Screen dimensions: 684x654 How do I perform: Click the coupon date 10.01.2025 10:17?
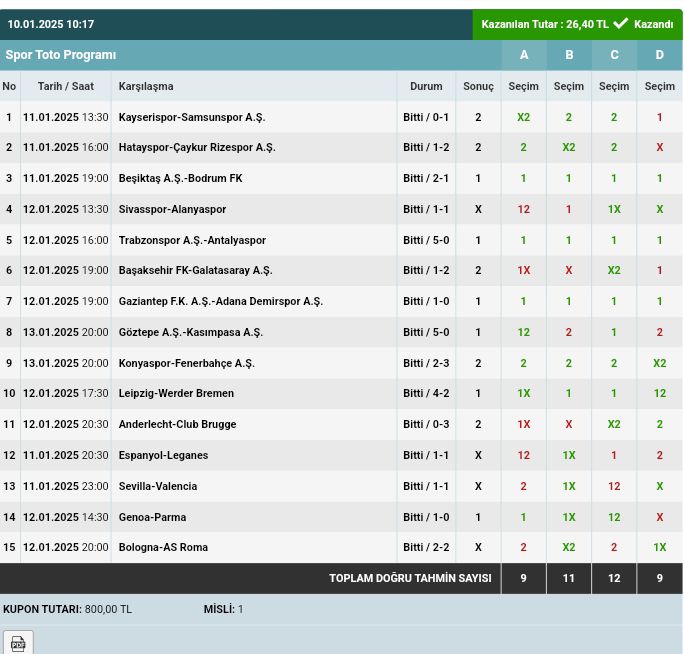(51, 24)
